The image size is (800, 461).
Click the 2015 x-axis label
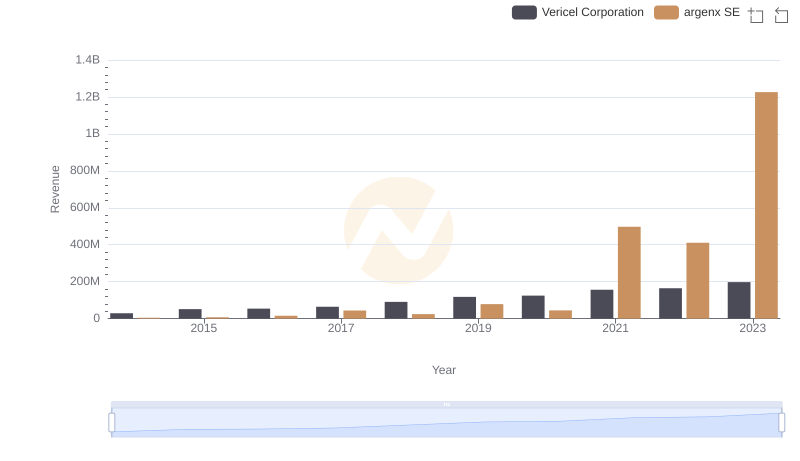[204, 328]
